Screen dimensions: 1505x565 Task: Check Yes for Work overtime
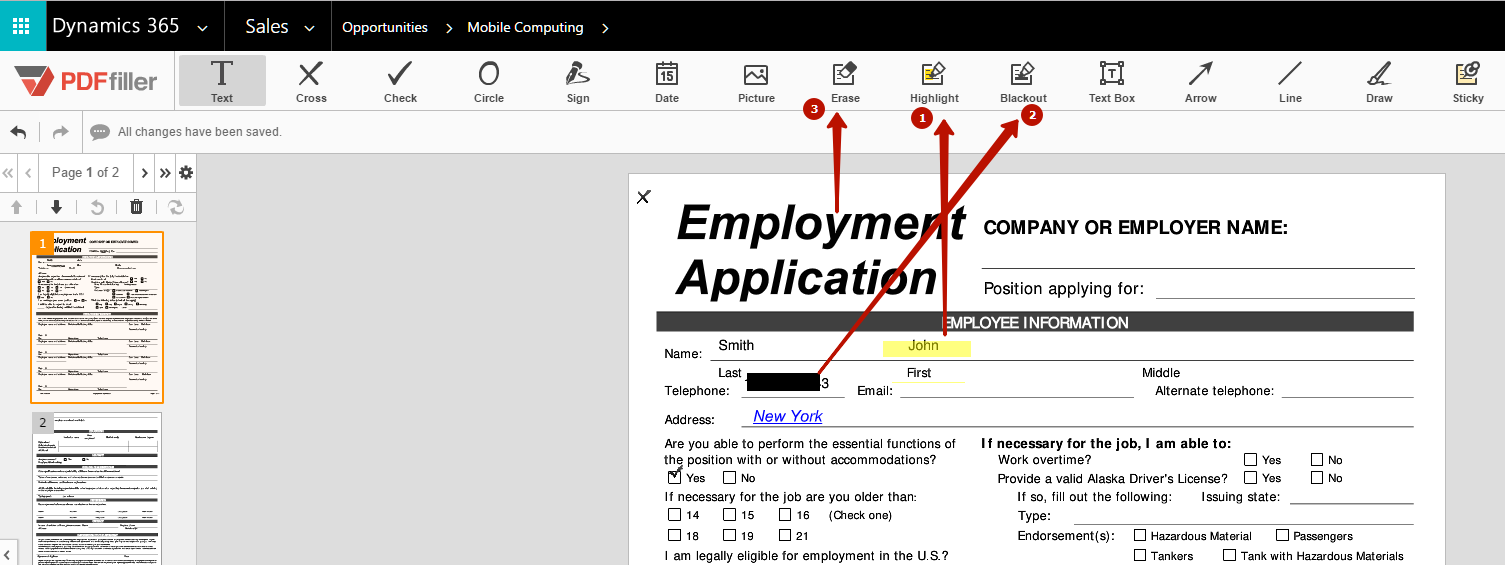[x=1250, y=459]
